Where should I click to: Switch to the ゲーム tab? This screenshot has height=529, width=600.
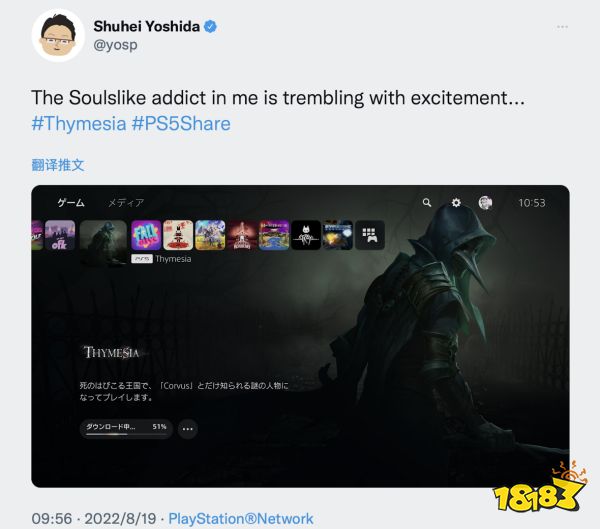71,202
